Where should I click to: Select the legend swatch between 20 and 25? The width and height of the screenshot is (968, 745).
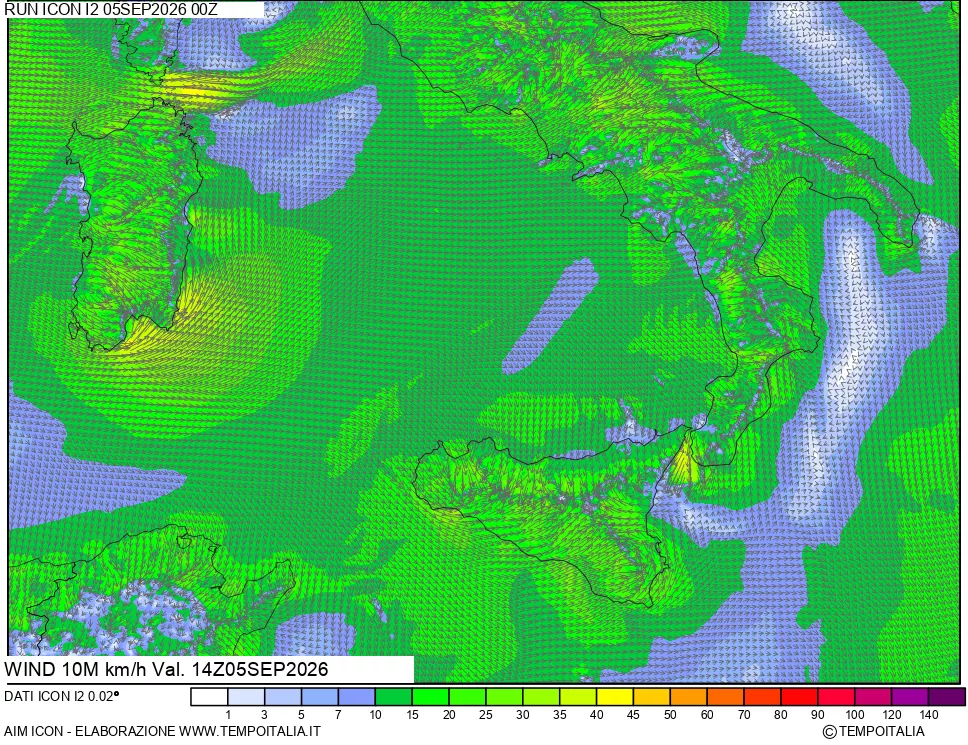[467, 697]
